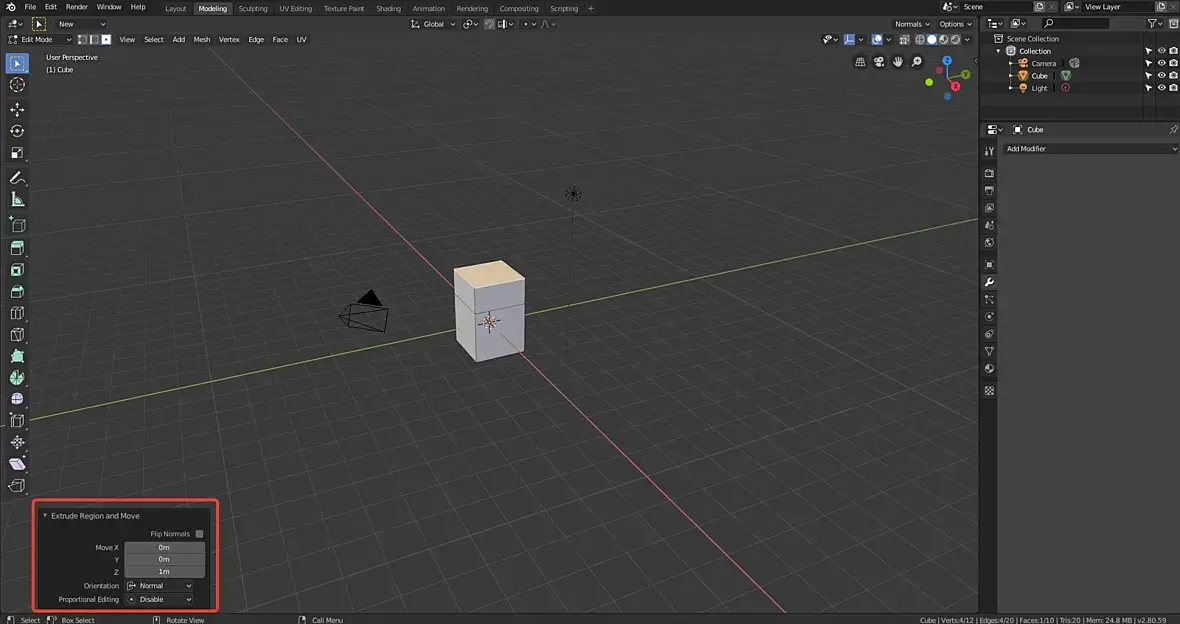Choose the Annotate pencil tool

tap(17, 178)
